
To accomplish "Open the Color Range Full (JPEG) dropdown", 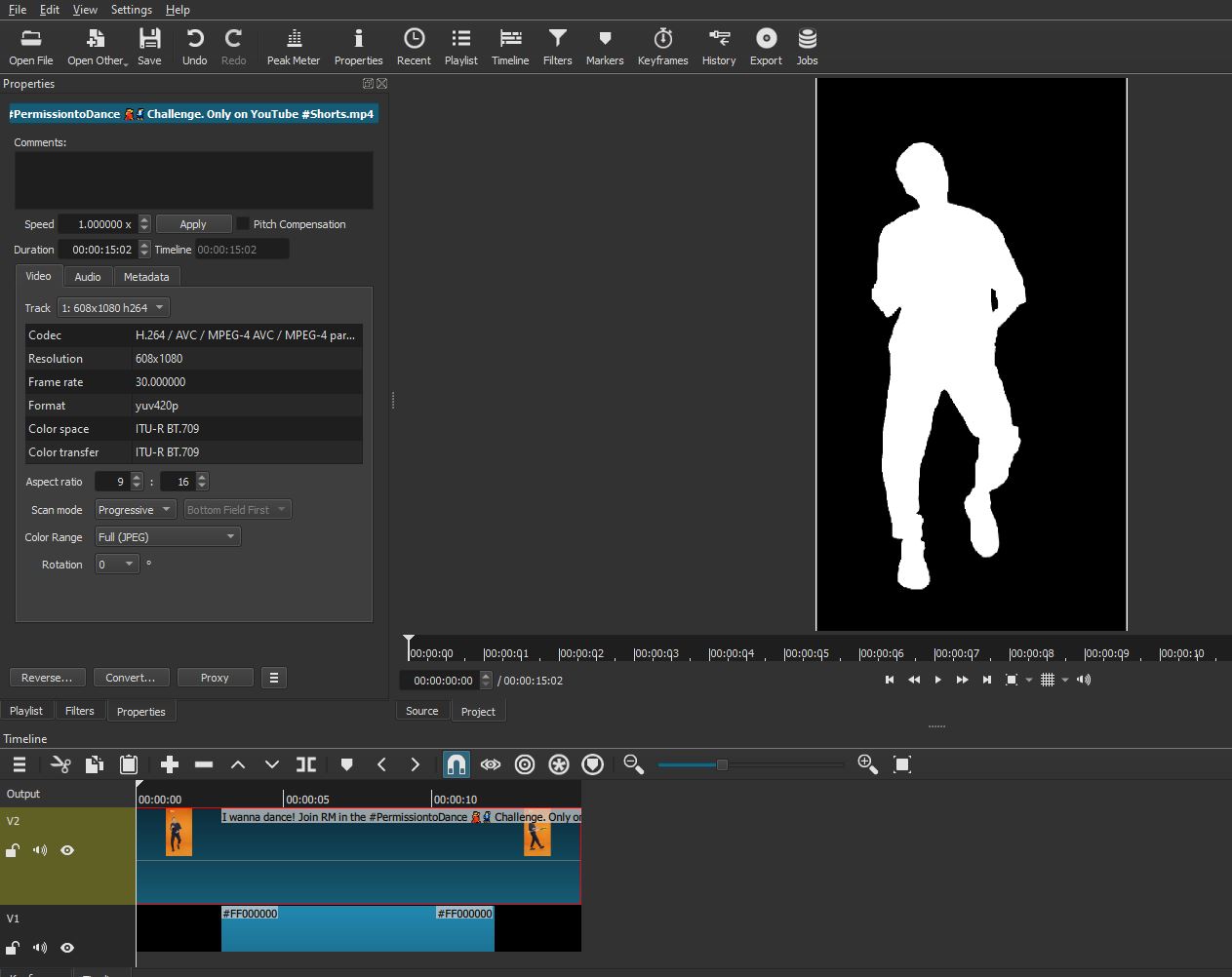I will click(x=167, y=537).
